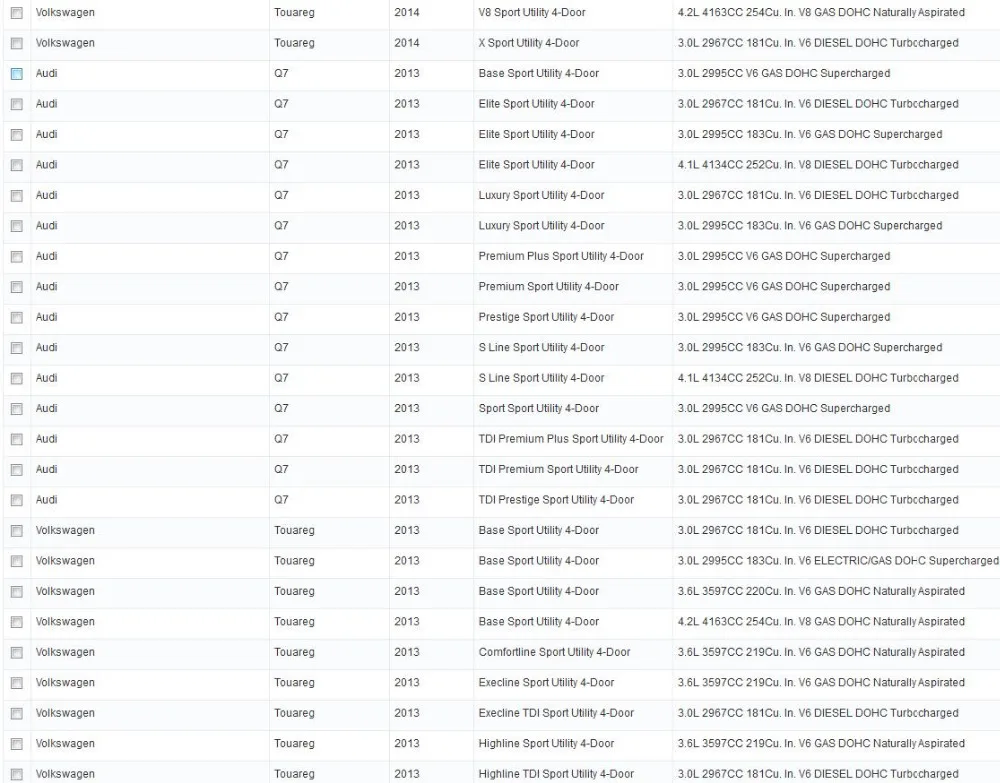
Task: Select checkbox for Q7 Elite 4.1L V8 DIESEL row
Action: 17,165
